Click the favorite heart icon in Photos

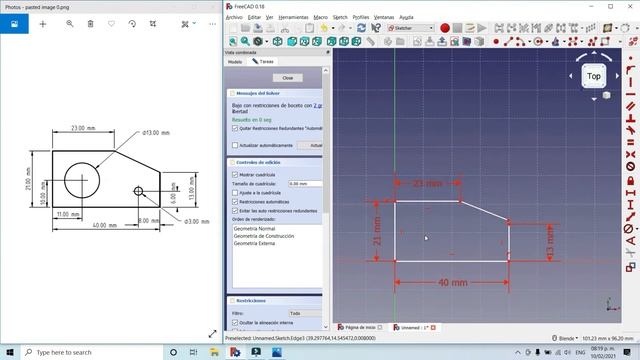111,24
